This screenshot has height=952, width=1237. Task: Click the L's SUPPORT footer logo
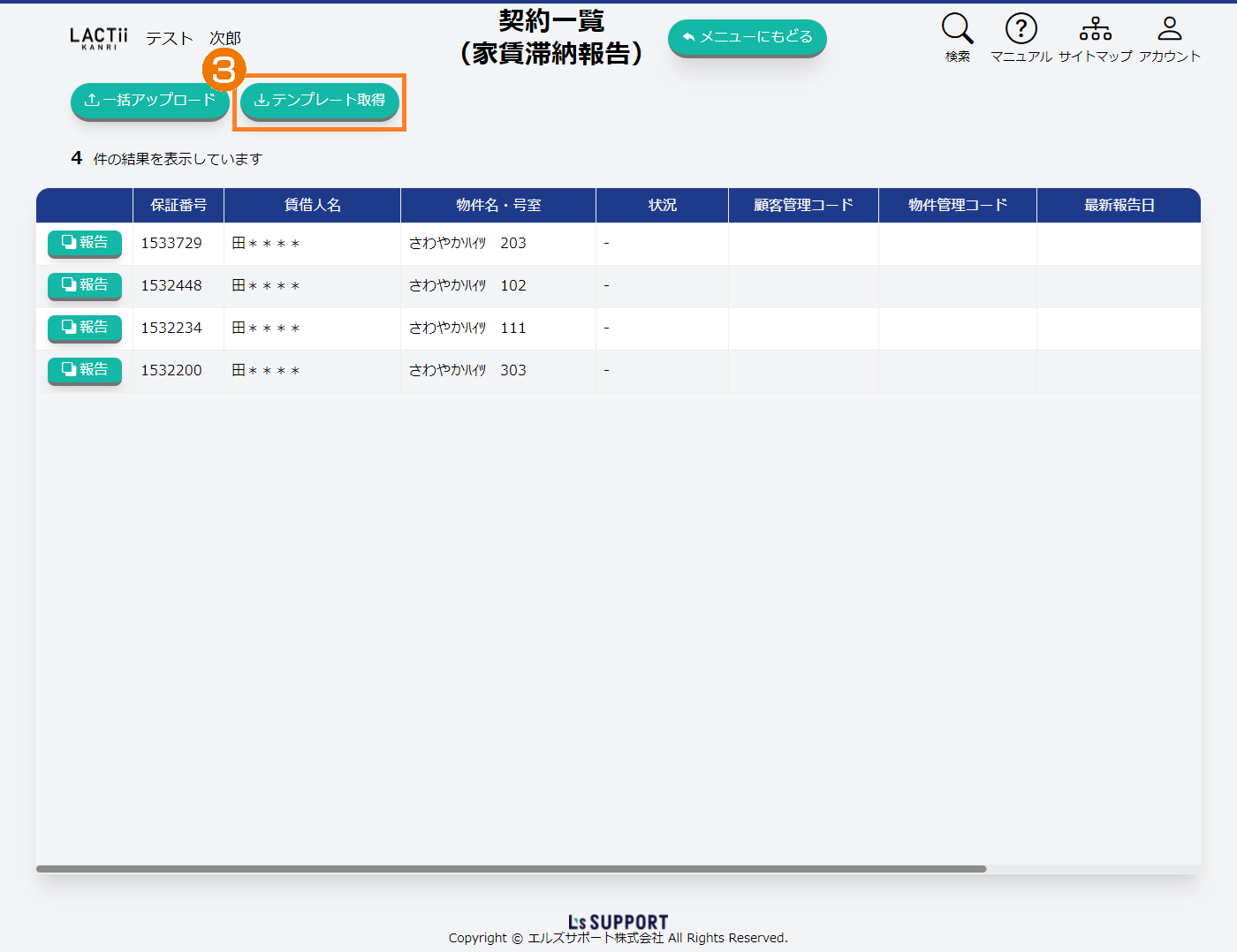click(x=618, y=922)
